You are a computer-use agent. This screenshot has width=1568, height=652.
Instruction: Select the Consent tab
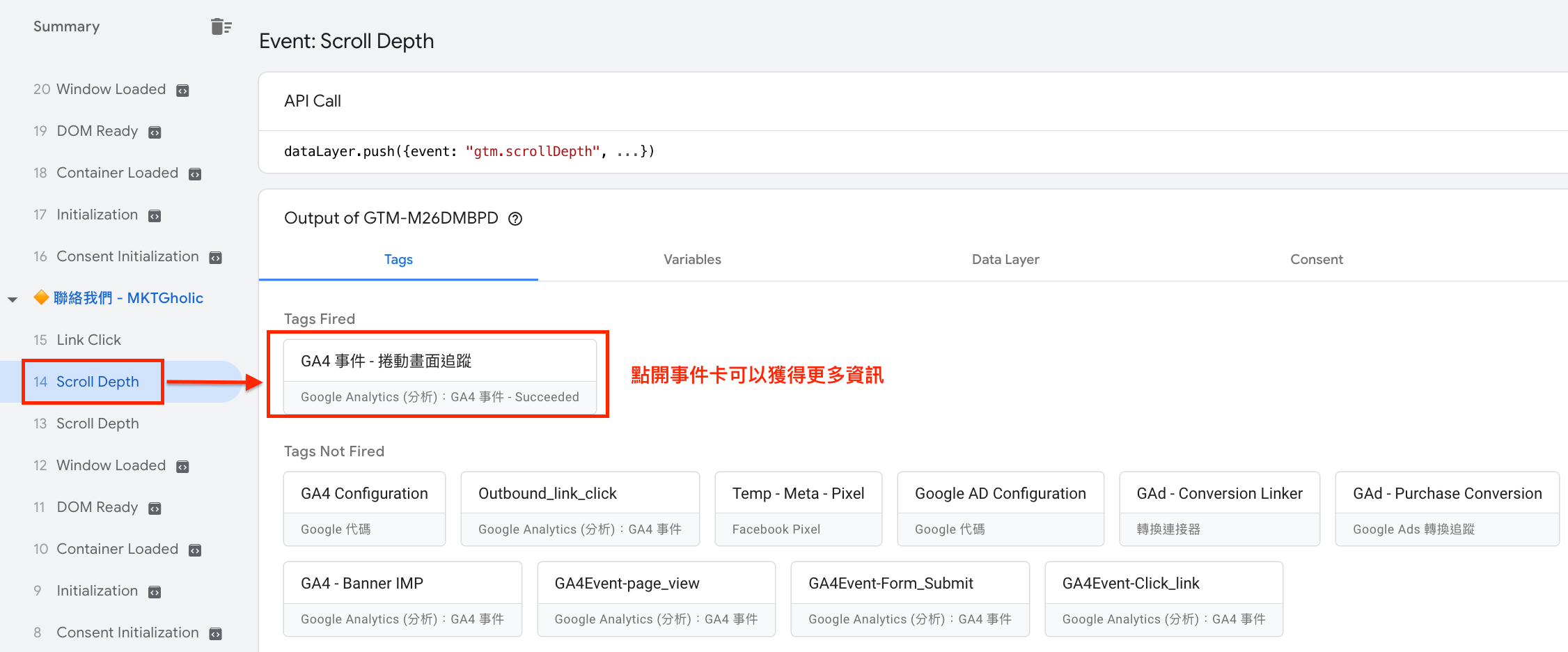[1317, 259]
